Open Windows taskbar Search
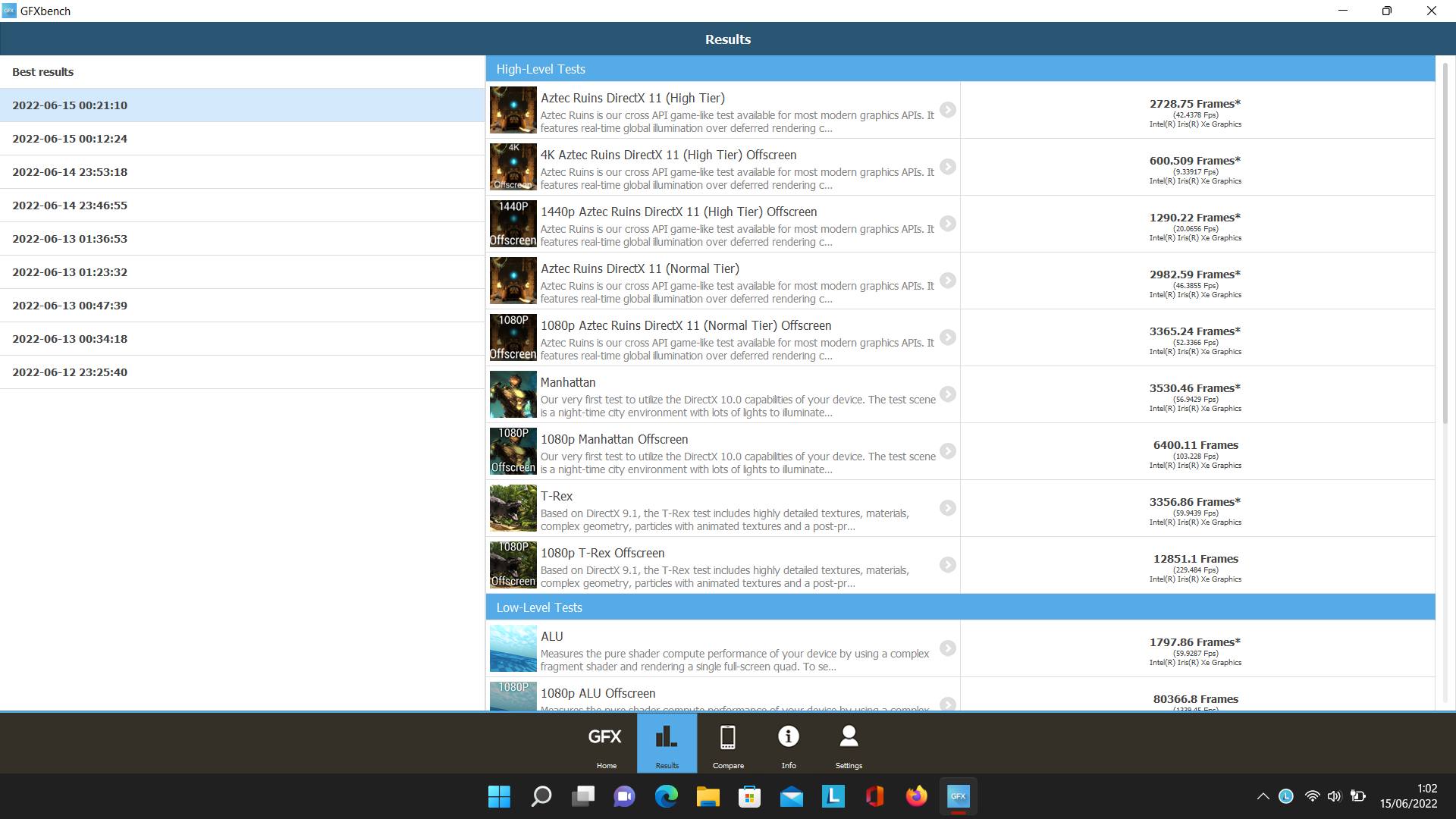Viewport: 1456px width, 819px height. tap(541, 796)
